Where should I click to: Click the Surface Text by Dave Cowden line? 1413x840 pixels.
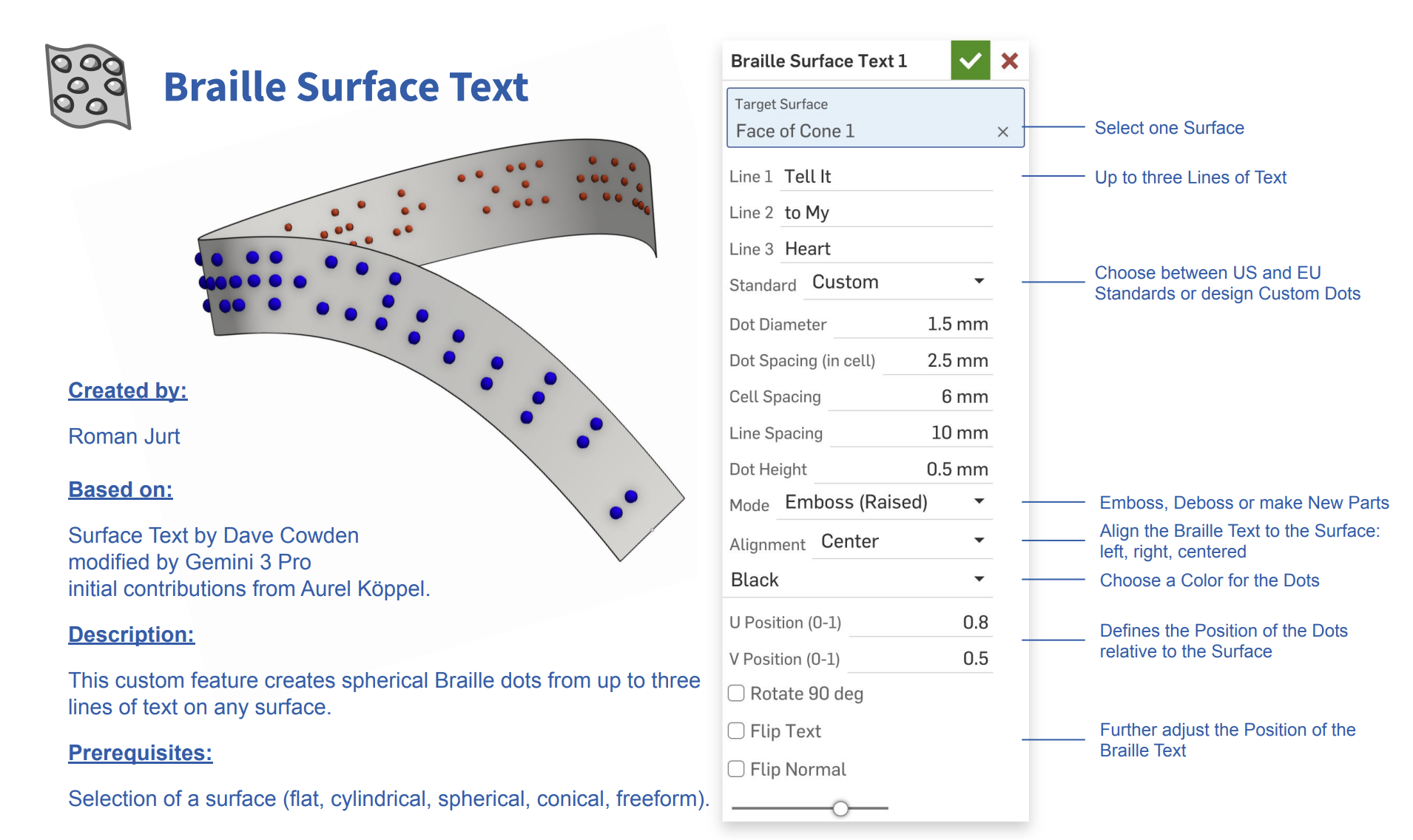[214, 535]
